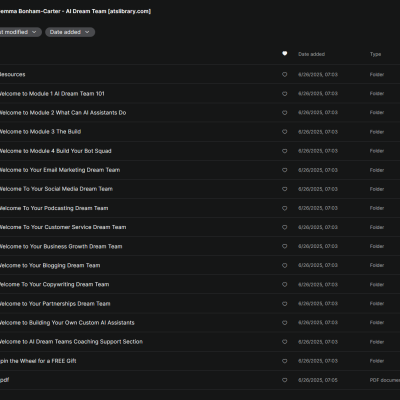
Task: Open Your Social Media Dream Team folder
Action: (x=56, y=189)
